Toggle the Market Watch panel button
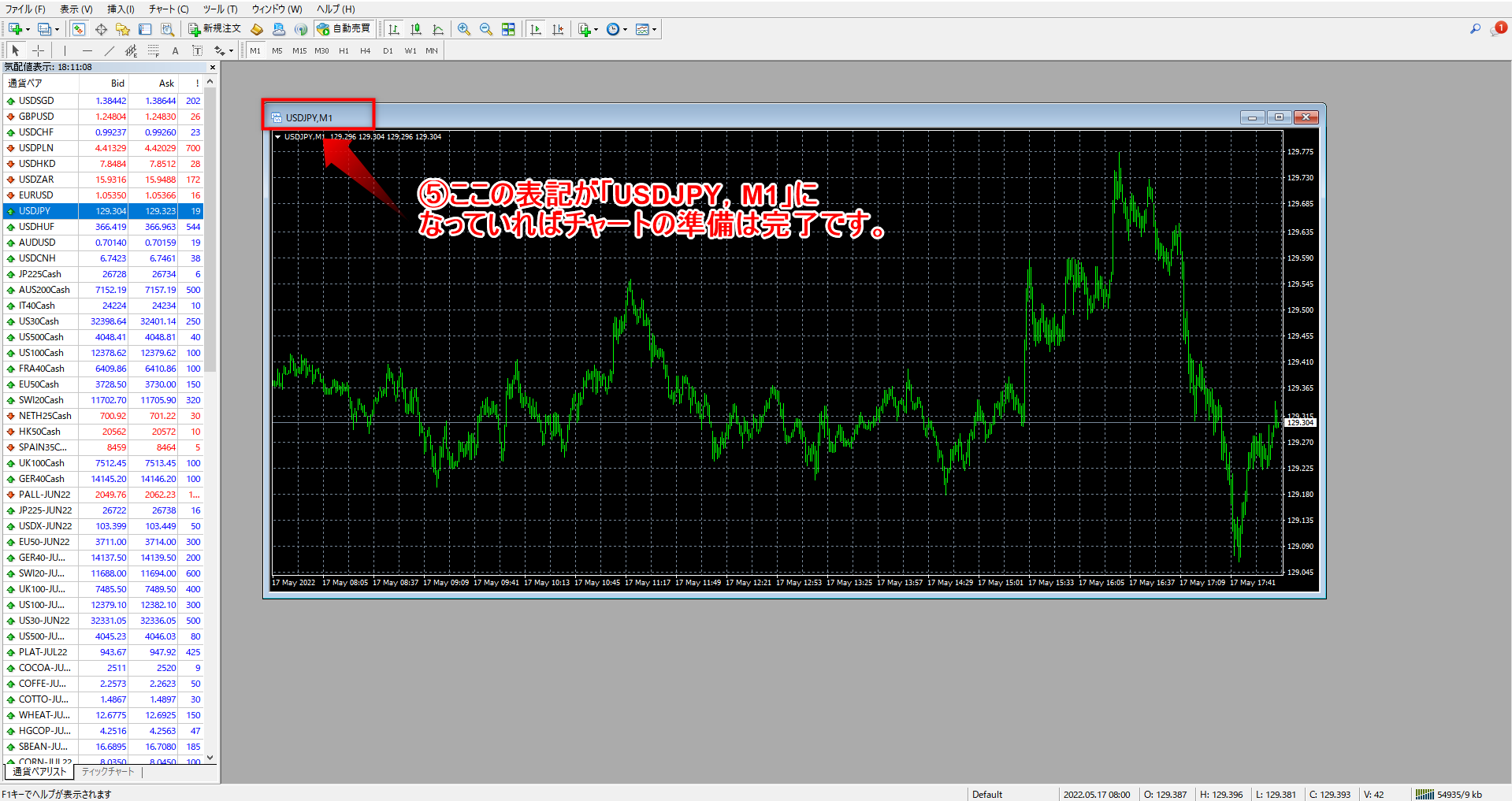 click(79, 29)
